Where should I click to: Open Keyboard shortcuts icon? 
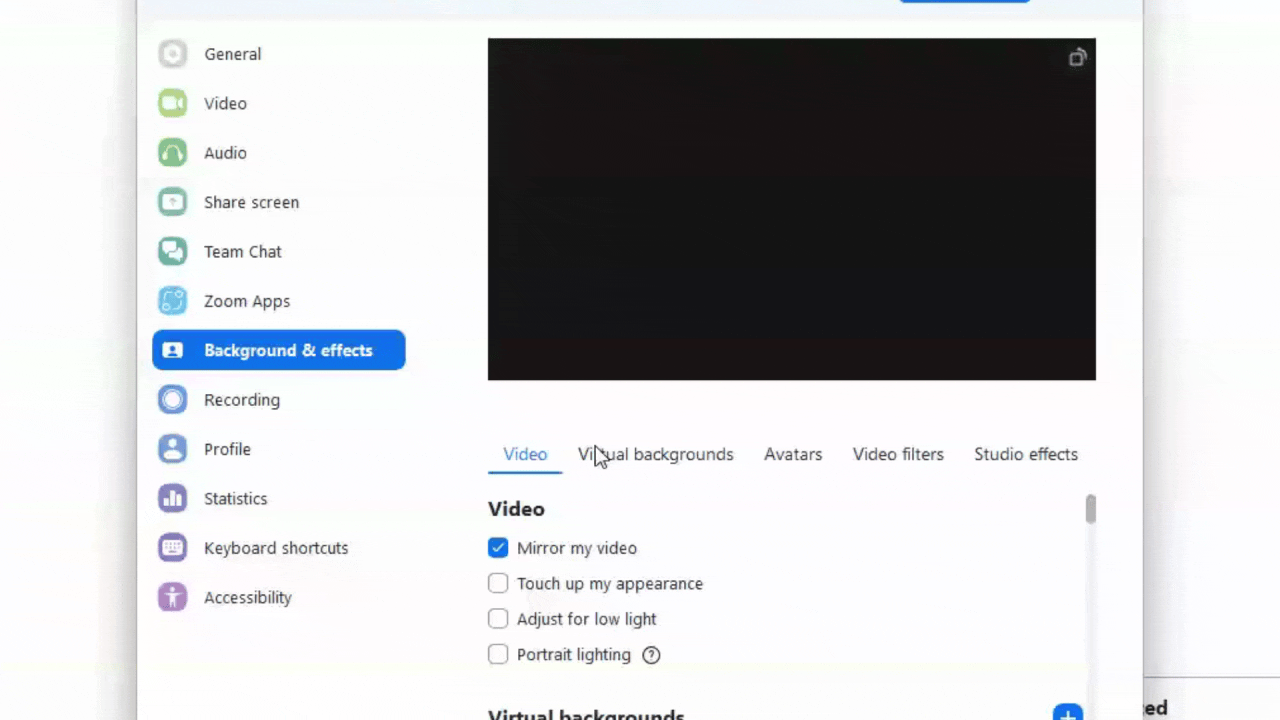coord(172,548)
